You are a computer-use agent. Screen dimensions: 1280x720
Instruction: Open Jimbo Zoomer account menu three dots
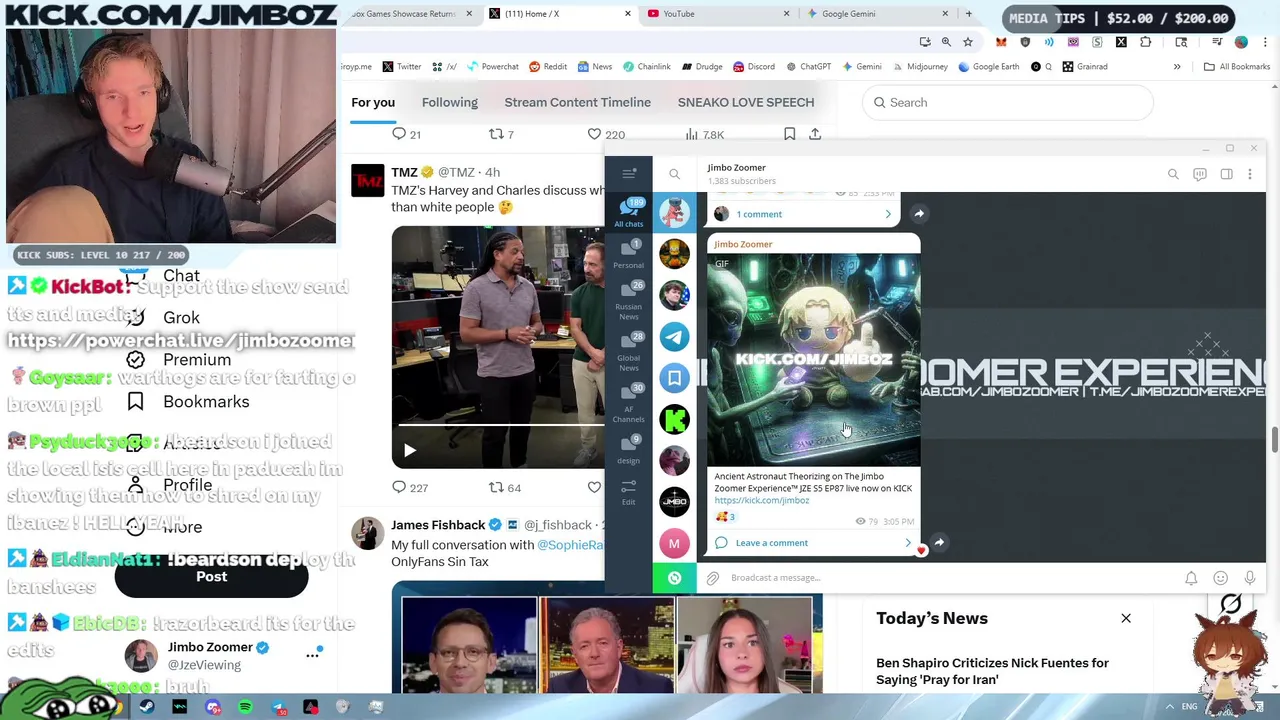click(x=312, y=655)
